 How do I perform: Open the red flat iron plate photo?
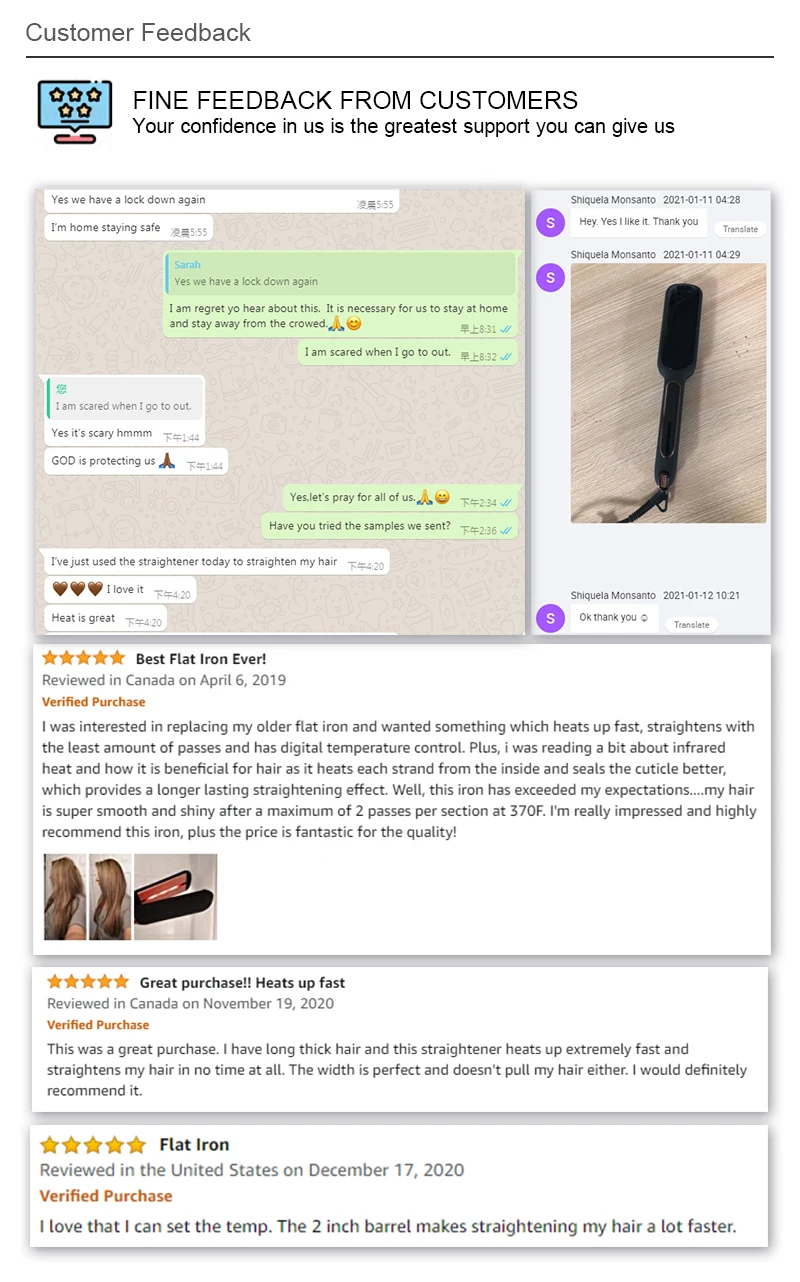point(175,897)
